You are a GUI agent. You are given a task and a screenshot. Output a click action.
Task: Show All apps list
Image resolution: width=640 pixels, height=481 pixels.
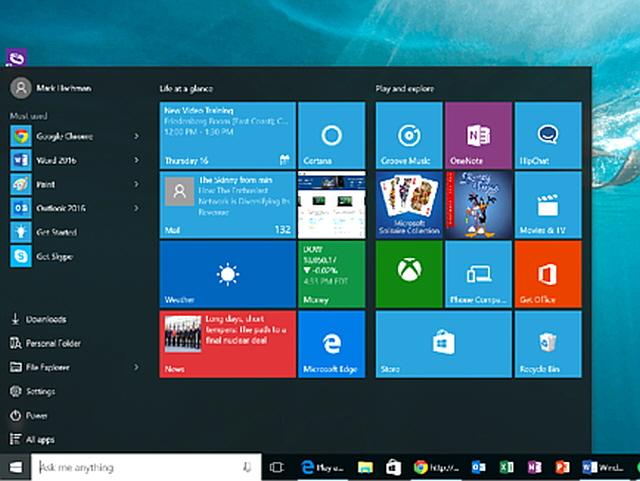(32, 439)
